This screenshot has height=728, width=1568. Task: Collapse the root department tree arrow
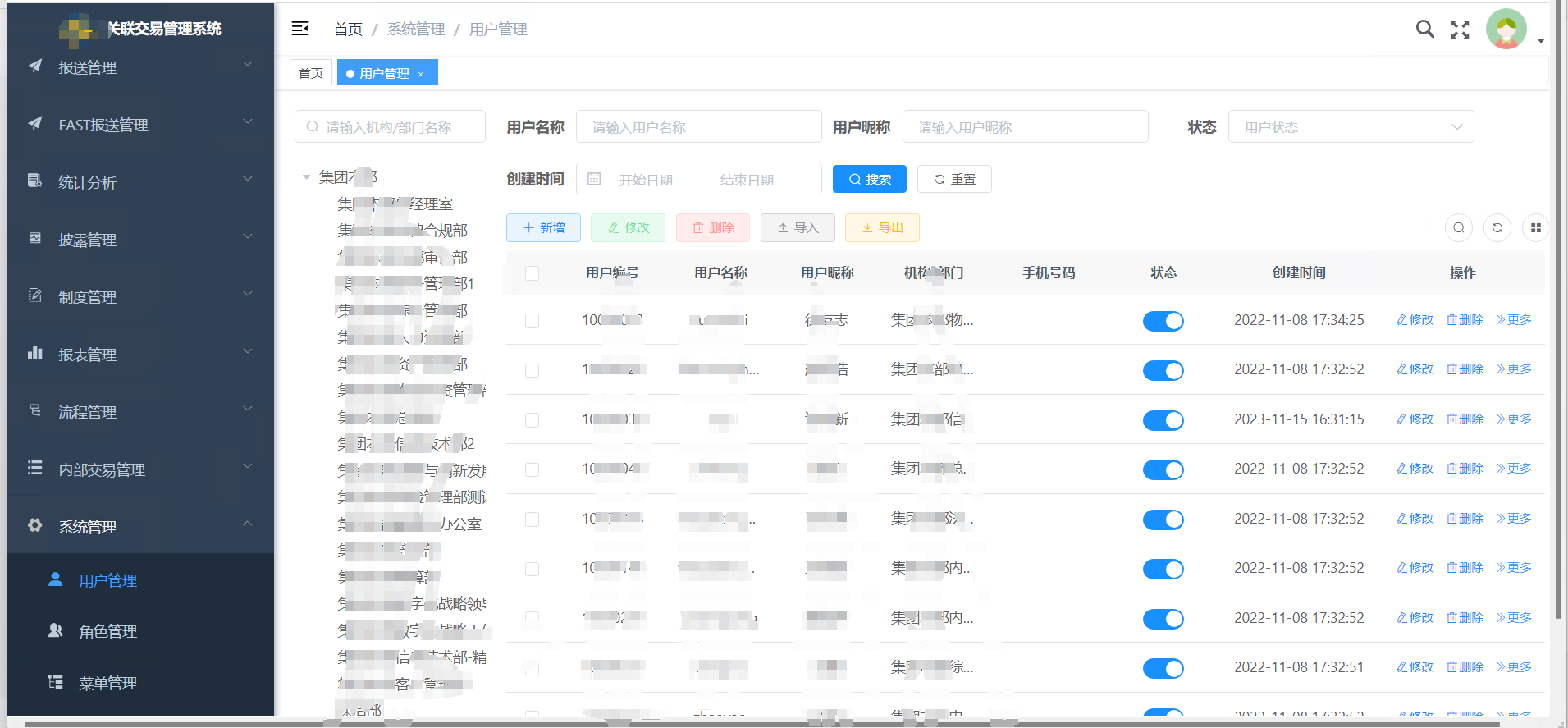[x=306, y=177]
